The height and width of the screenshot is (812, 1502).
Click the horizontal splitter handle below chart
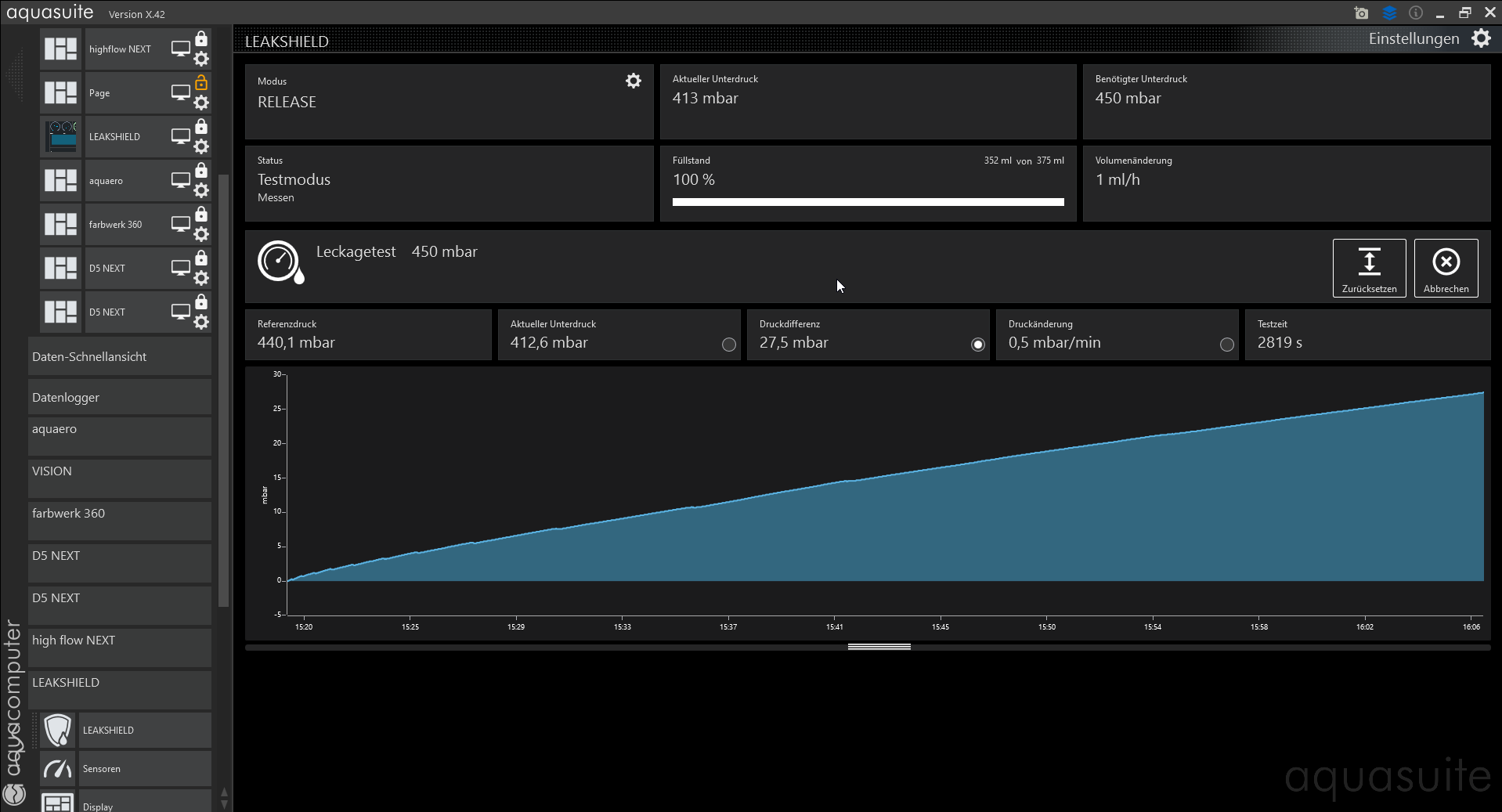click(x=879, y=647)
